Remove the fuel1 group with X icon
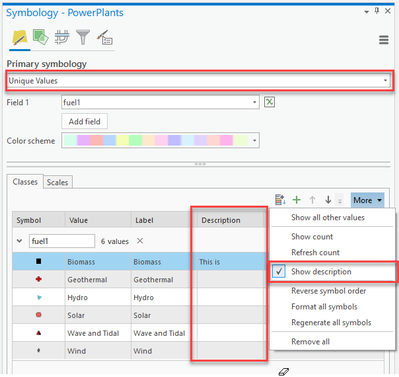 tap(140, 241)
